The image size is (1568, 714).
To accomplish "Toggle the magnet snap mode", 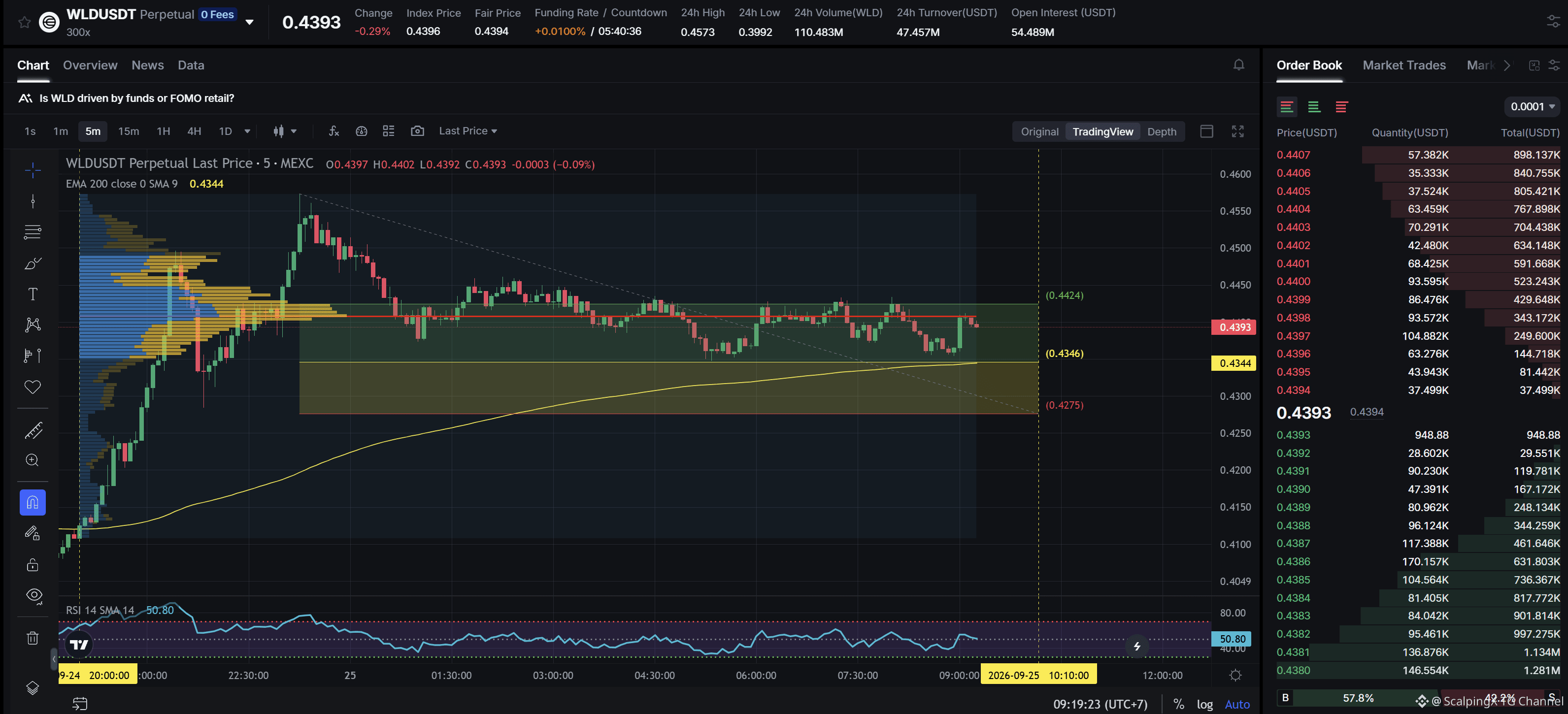I will click(33, 502).
